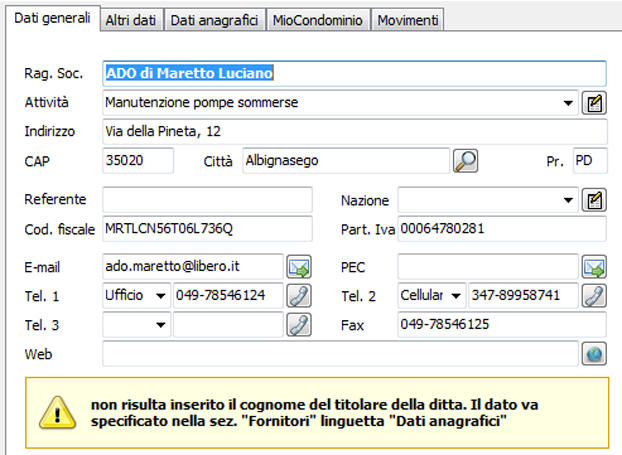The image size is (622, 455).
Task: Click the Part. Iva label
Action: tap(368, 229)
